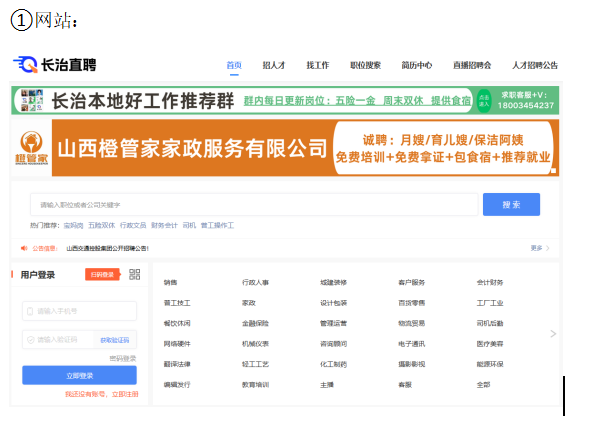Open 更多 announcements link
Image resolution: width=597 pixels, height=423 pixels.
[x=540, y=248]
